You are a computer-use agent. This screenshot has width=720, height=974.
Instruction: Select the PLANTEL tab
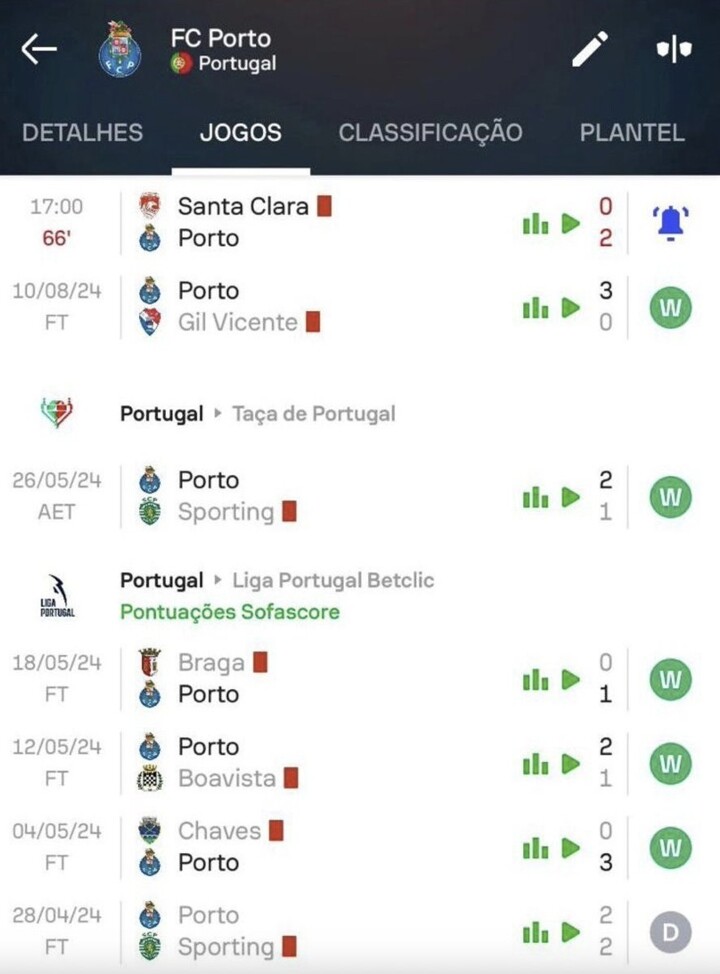click(632, 133)
